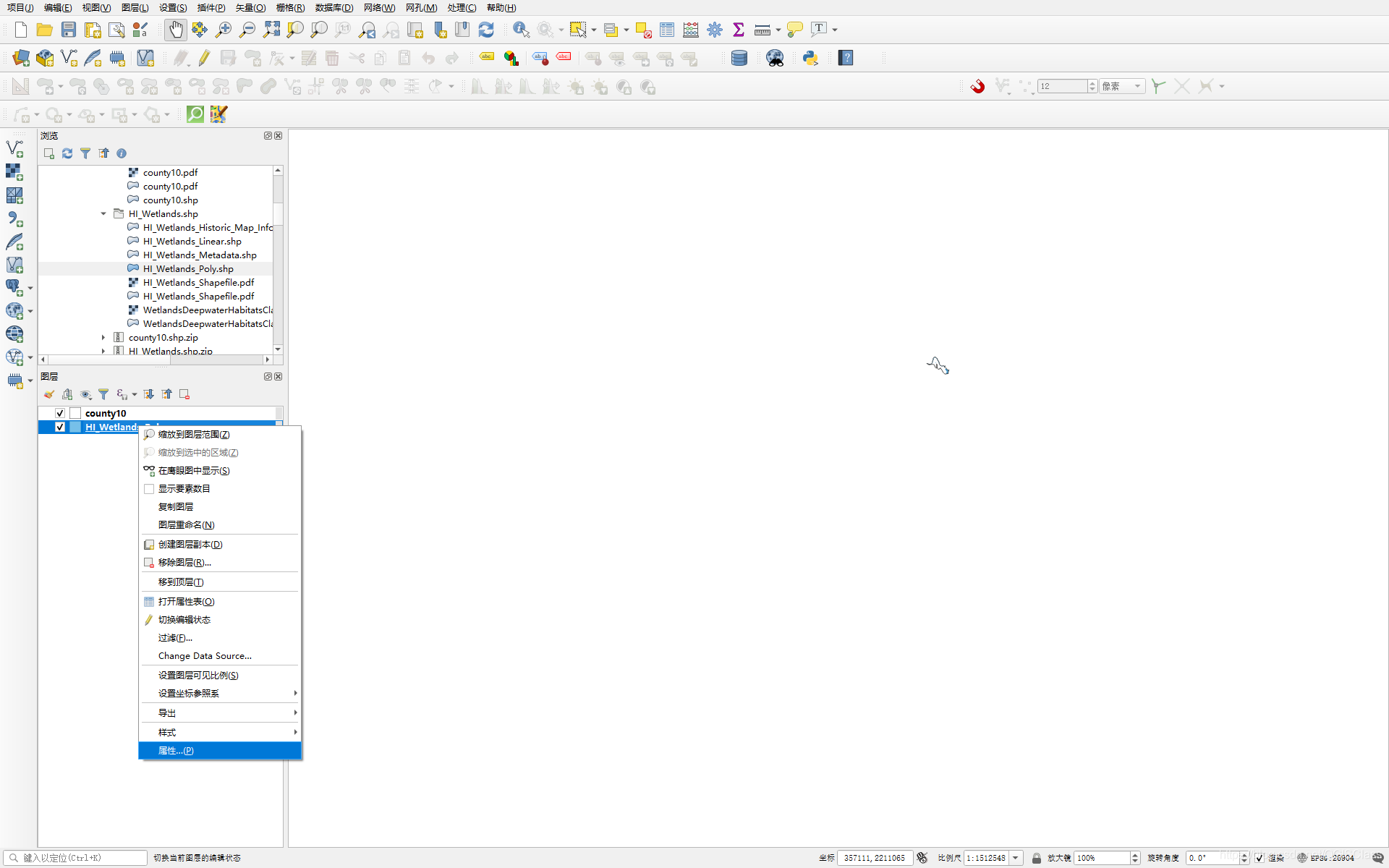Viewport: 1389px width, 868px height.
Task: Click the Identify Features tool
Action: [x=521, y=30]
